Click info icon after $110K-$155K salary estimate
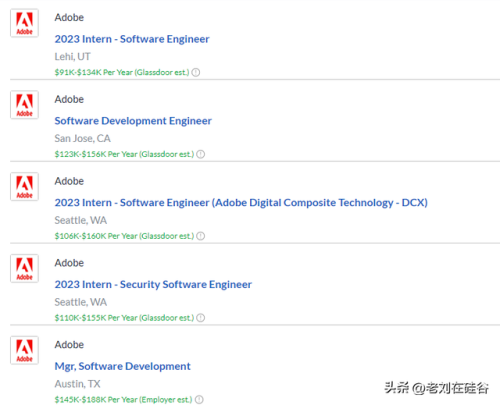The width and height of the screenshot is (500, 405). pos(201,318)
